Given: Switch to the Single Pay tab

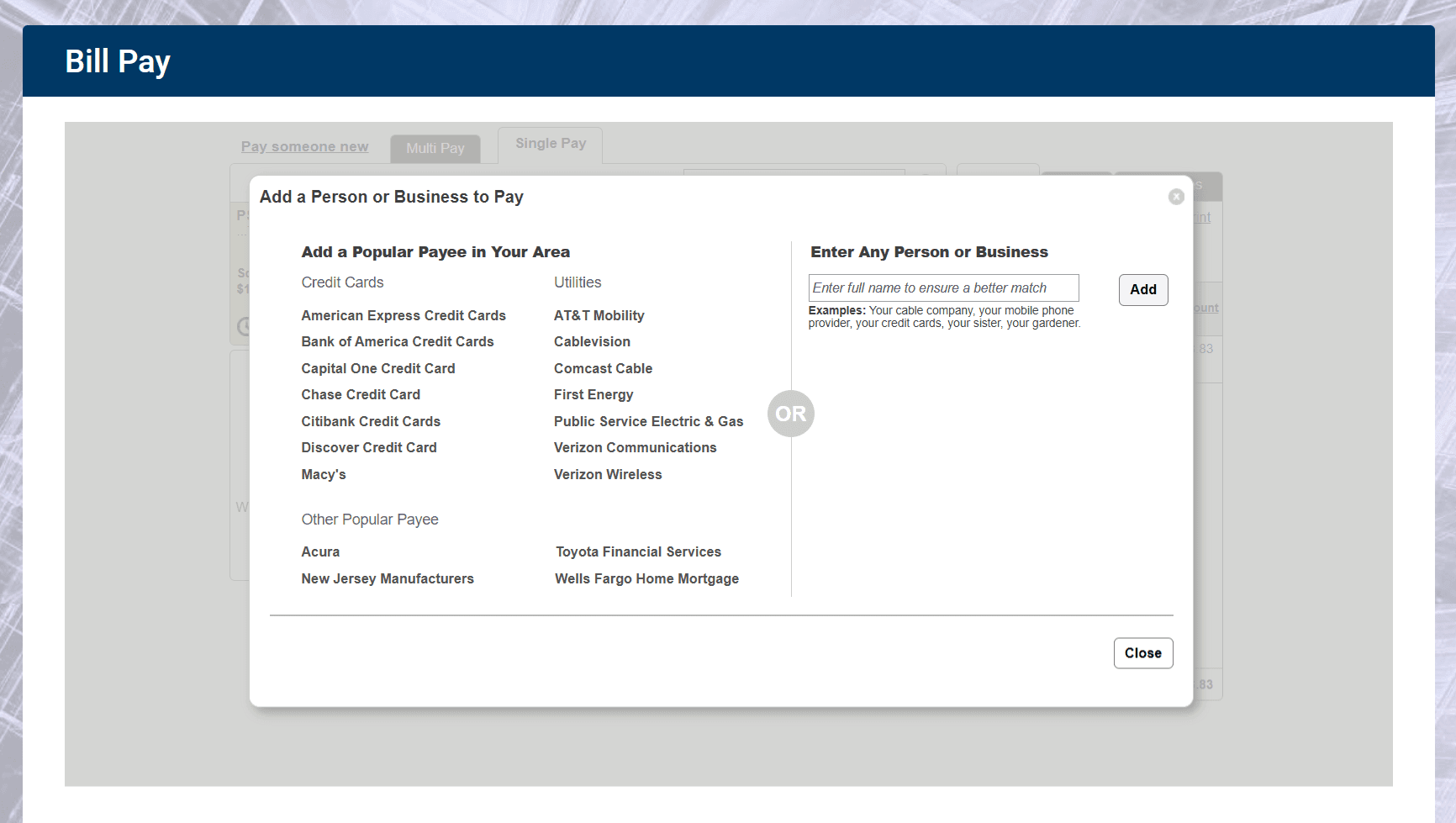Looking at the screenshot, I should (551, 144).
